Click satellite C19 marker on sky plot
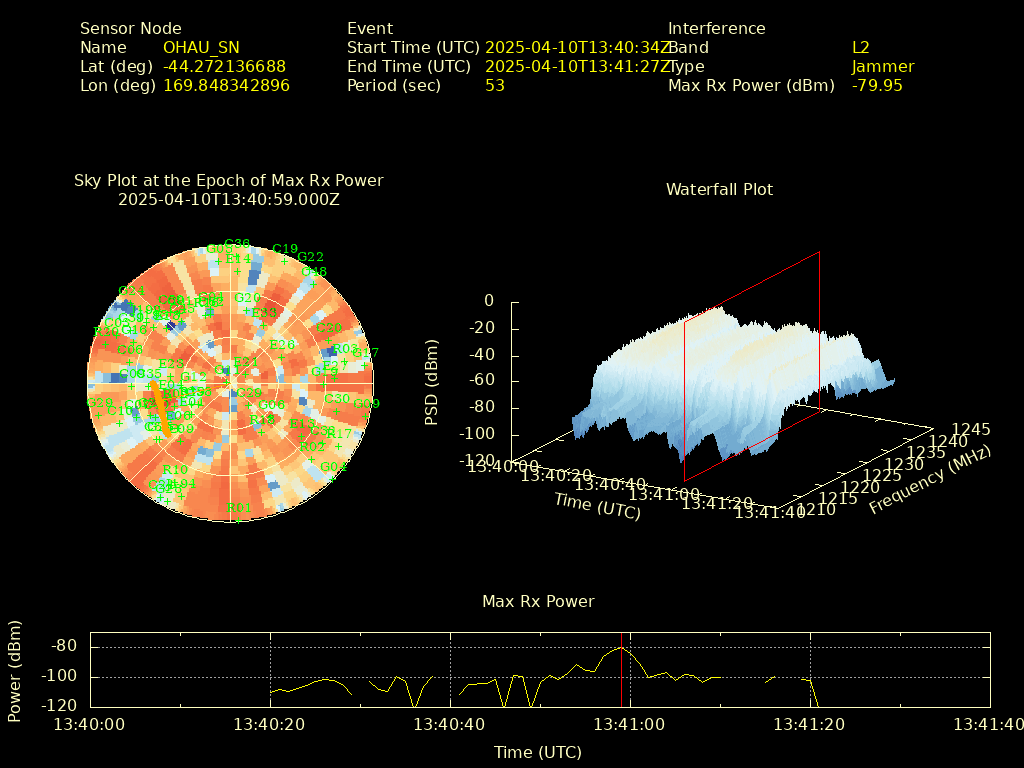 click(x=285, y=259)
